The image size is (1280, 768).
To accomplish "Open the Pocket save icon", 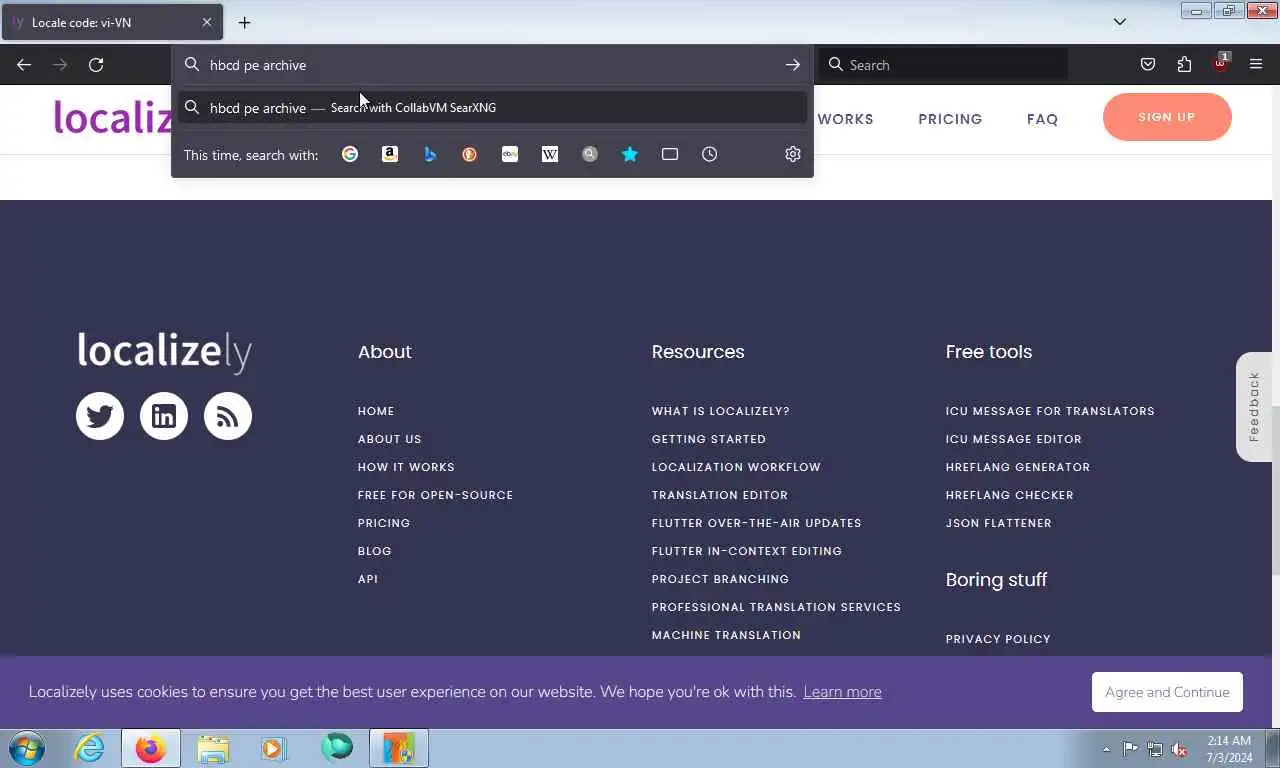I will [x=1148, y=65].
